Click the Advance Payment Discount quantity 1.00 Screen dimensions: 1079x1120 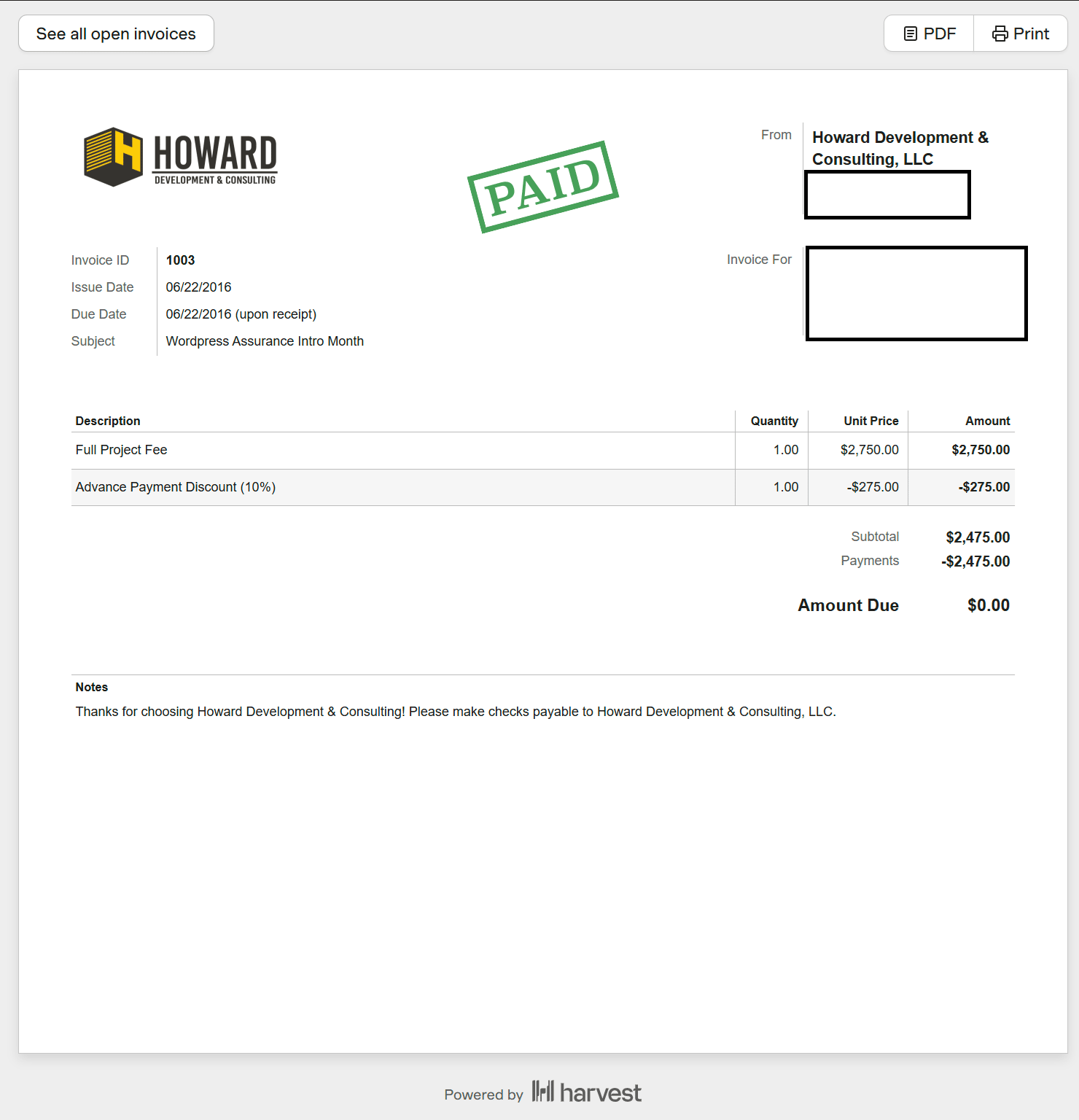pyautogui.click(x=786, y=487)
